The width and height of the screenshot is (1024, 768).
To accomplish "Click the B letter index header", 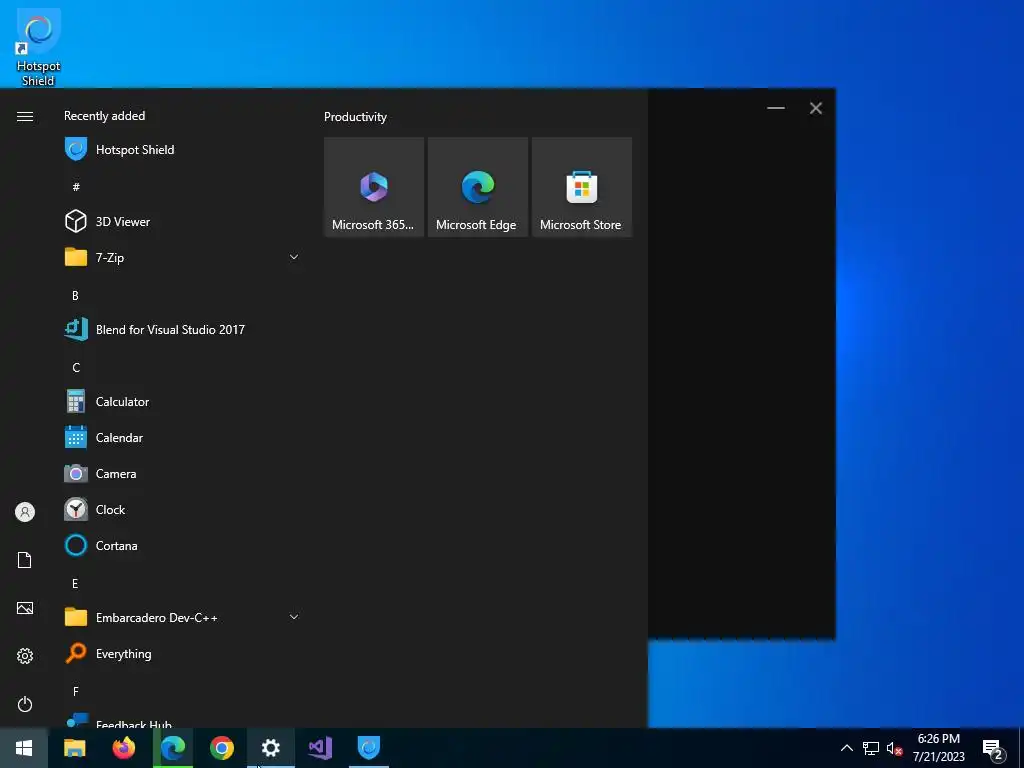I will (75, 295).
